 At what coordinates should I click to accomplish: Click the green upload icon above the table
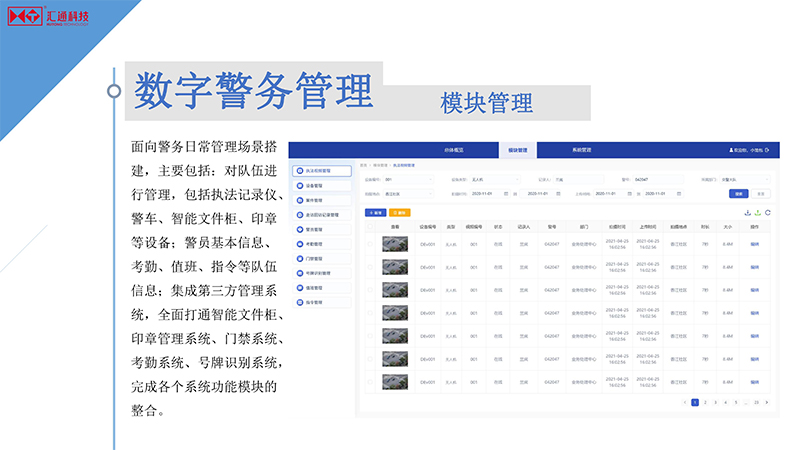point(757,212)
